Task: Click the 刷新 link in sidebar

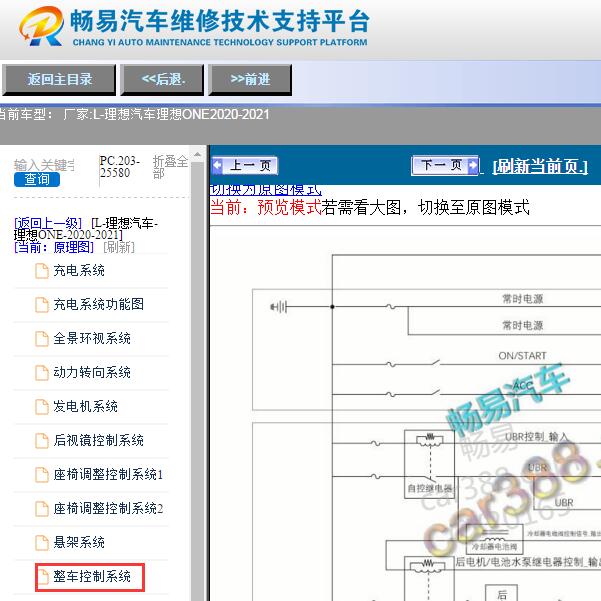Action: pyautogui.click(x=119, y=247)
